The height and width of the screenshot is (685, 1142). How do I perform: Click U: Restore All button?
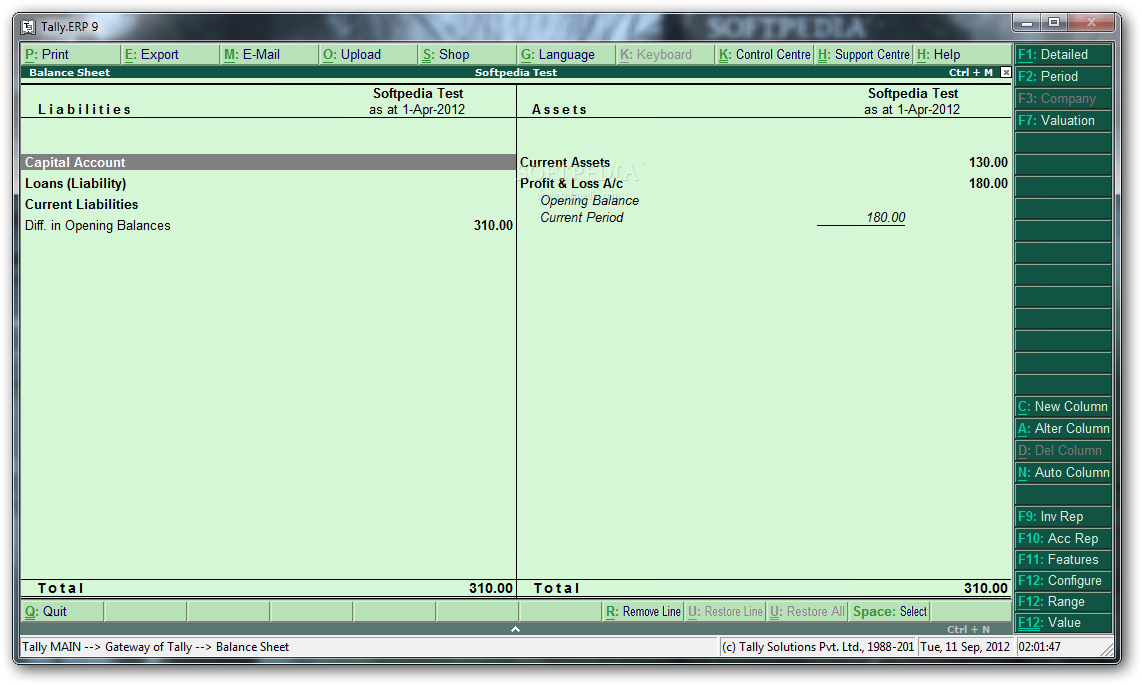[x=807, y=611]
